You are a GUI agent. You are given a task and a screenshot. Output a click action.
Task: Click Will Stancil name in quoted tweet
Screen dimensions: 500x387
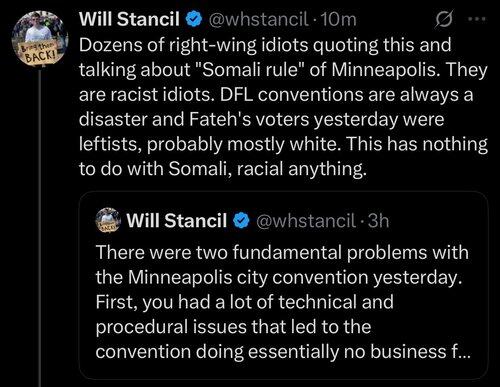tap(177, 221)
